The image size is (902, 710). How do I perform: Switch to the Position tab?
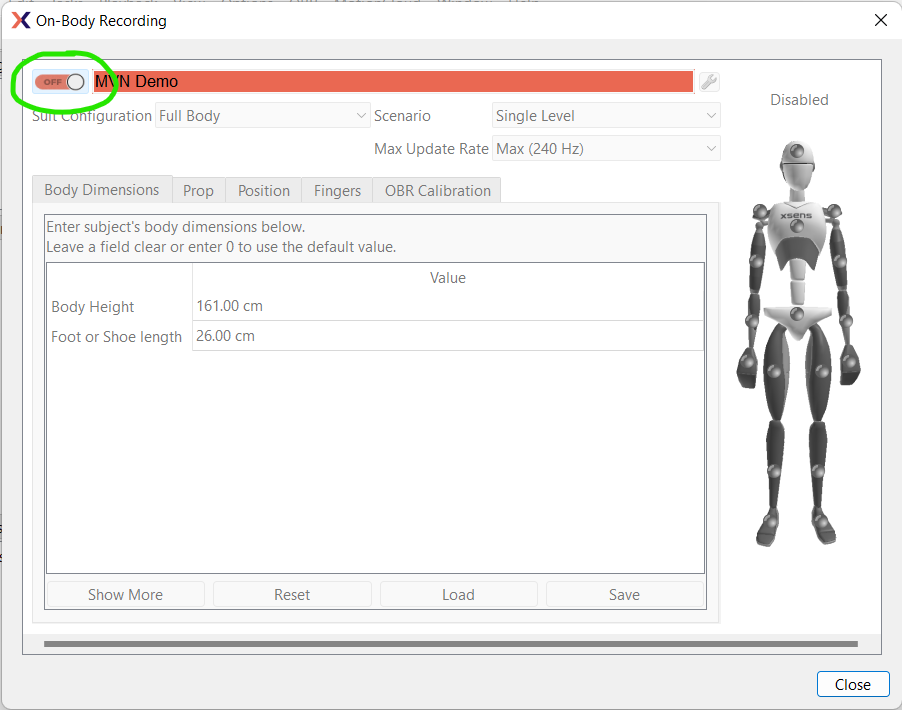tap(264, 190)
